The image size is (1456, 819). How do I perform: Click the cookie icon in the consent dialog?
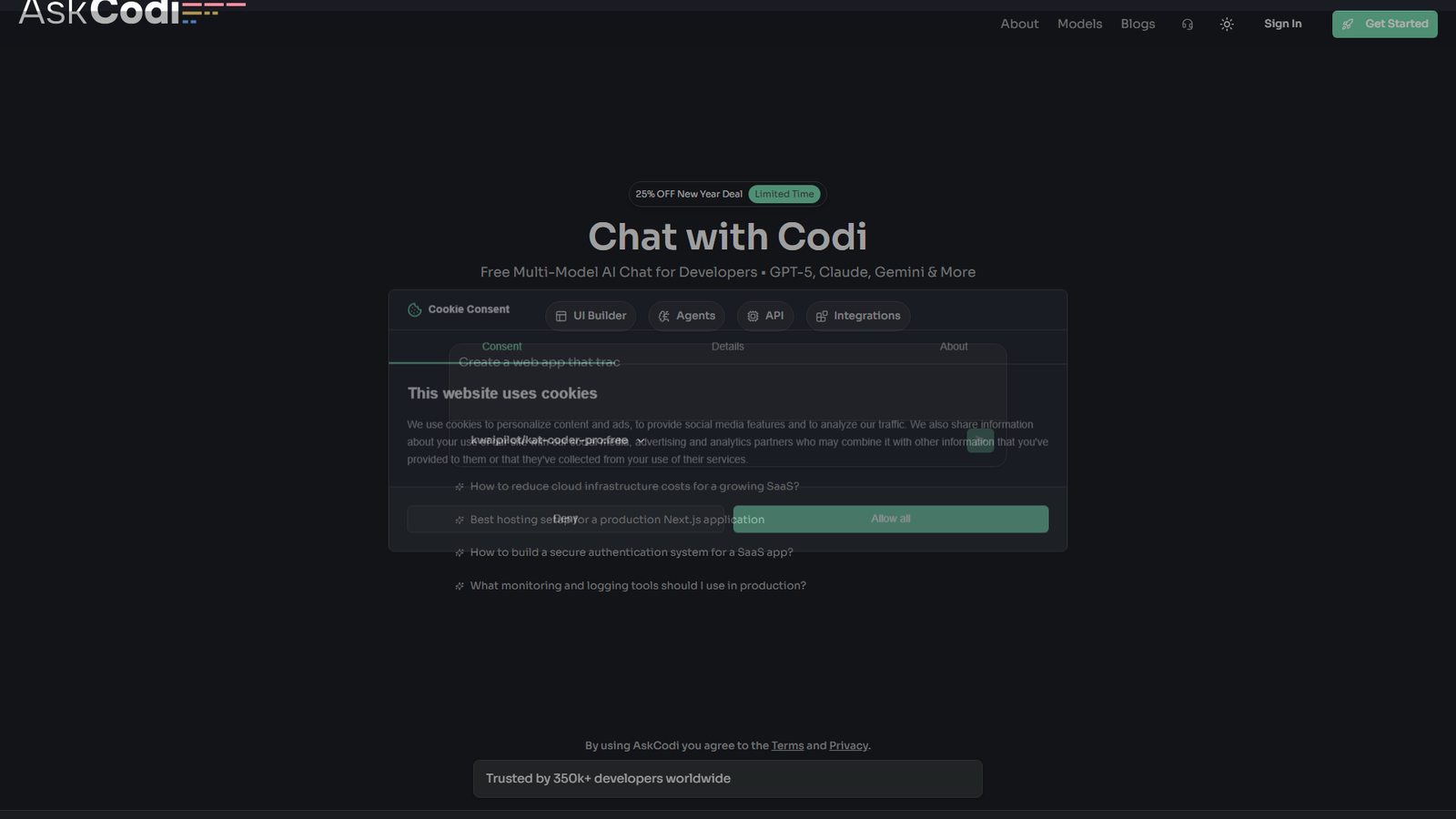point(414,309)
